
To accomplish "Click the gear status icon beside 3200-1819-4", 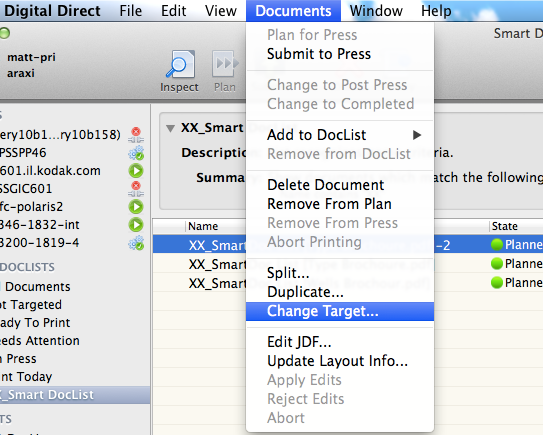I will (x=136, y=243).
